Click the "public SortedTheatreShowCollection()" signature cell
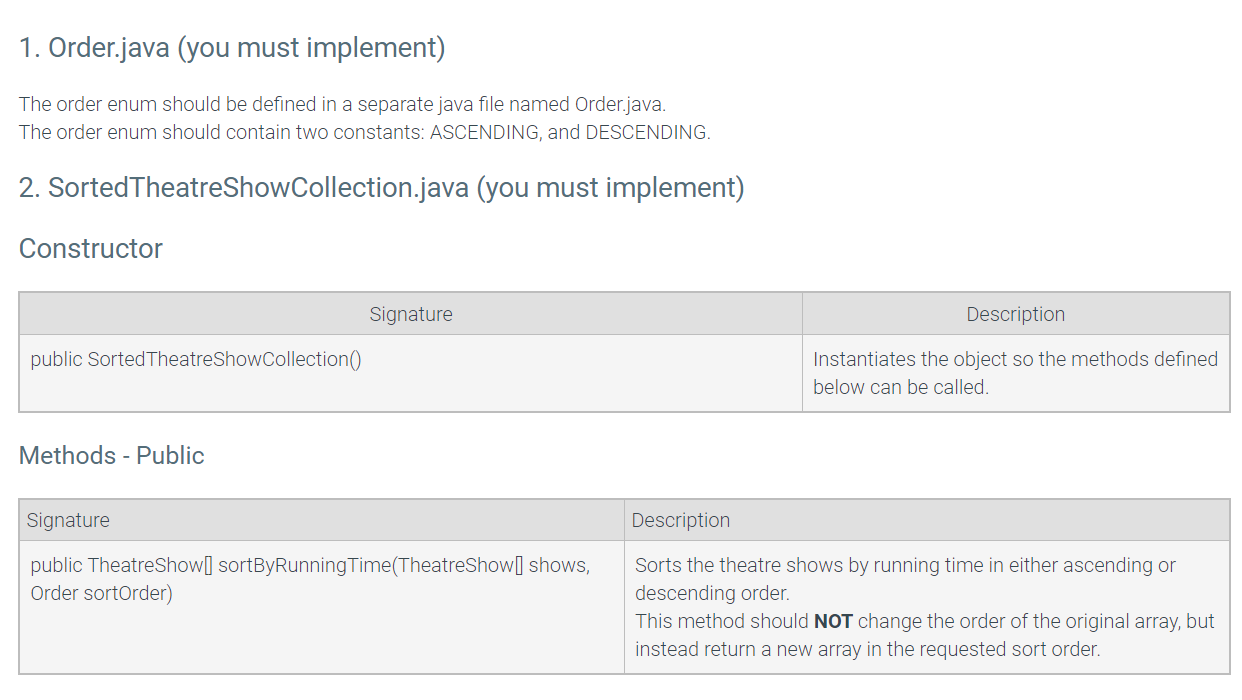The image size is (1242, 700). point(196,359)
